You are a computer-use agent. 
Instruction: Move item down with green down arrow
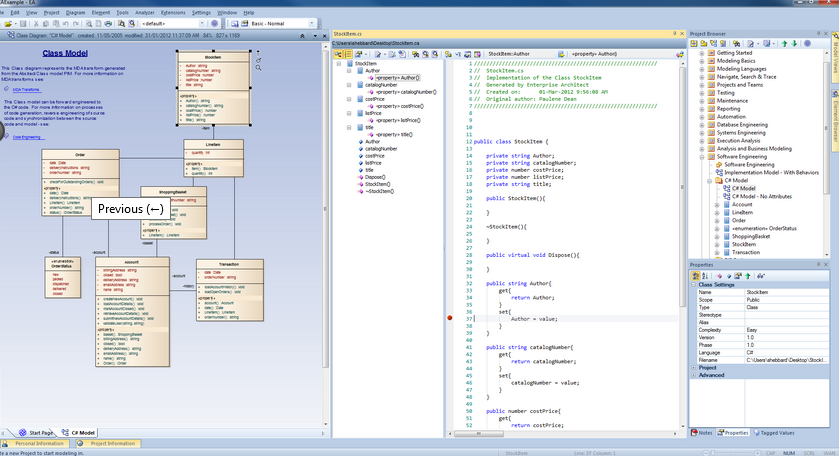pos(794,43)
